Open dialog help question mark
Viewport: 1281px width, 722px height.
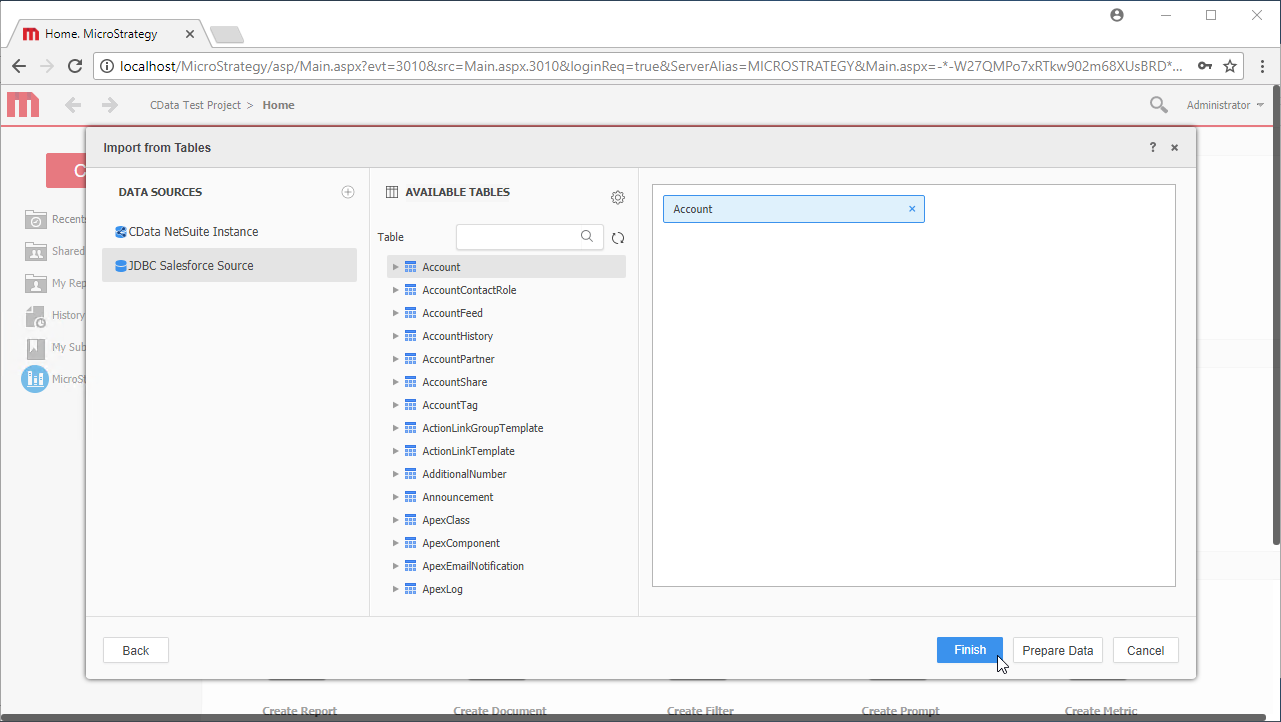click(1153, 147)
